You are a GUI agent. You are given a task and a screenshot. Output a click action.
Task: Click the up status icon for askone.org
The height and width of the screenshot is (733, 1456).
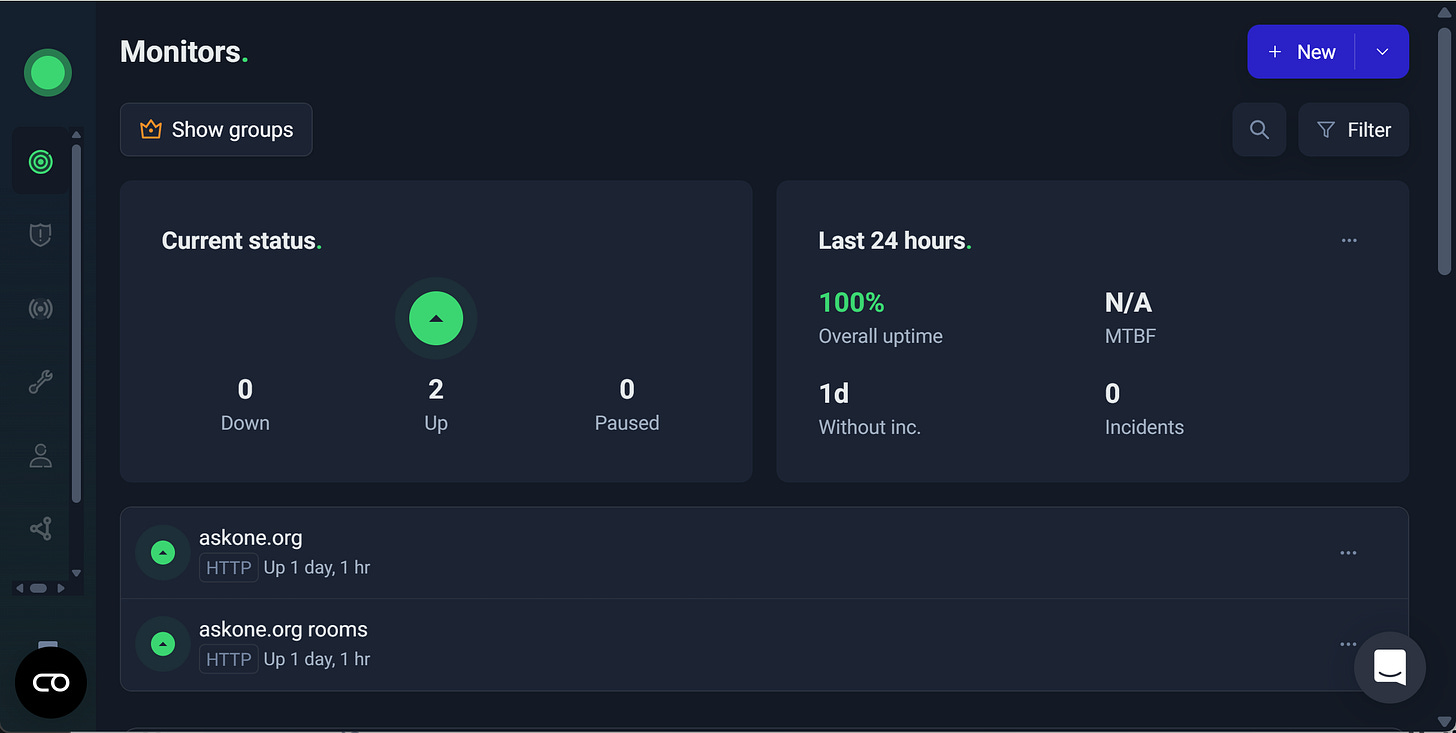(x=163, y=553)
